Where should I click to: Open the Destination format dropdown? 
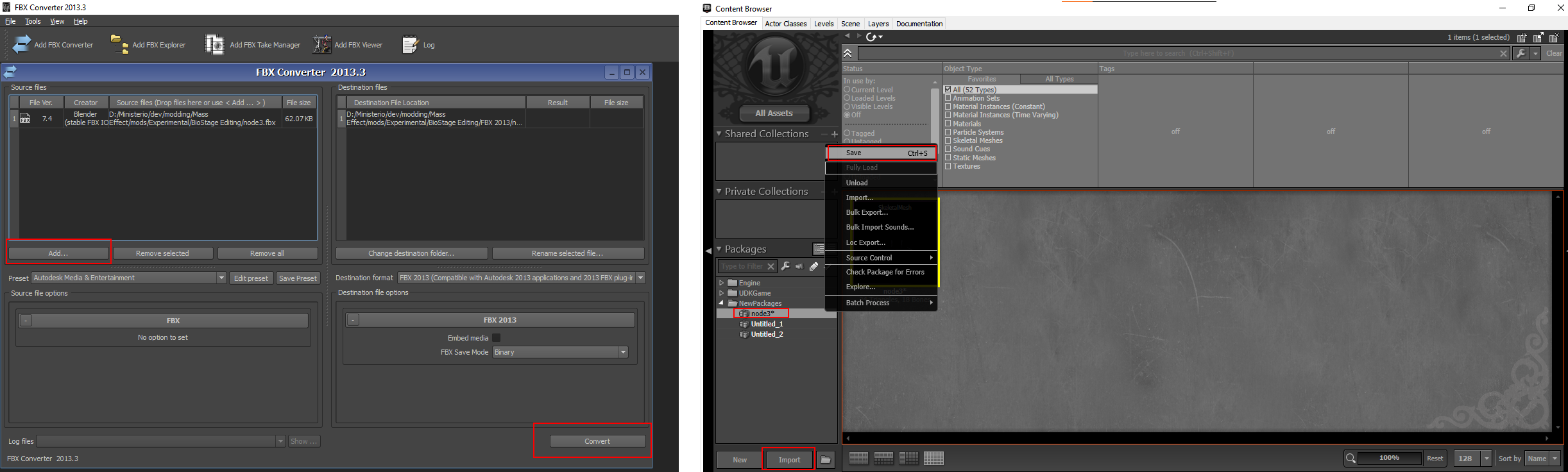(x=640, y=278)
